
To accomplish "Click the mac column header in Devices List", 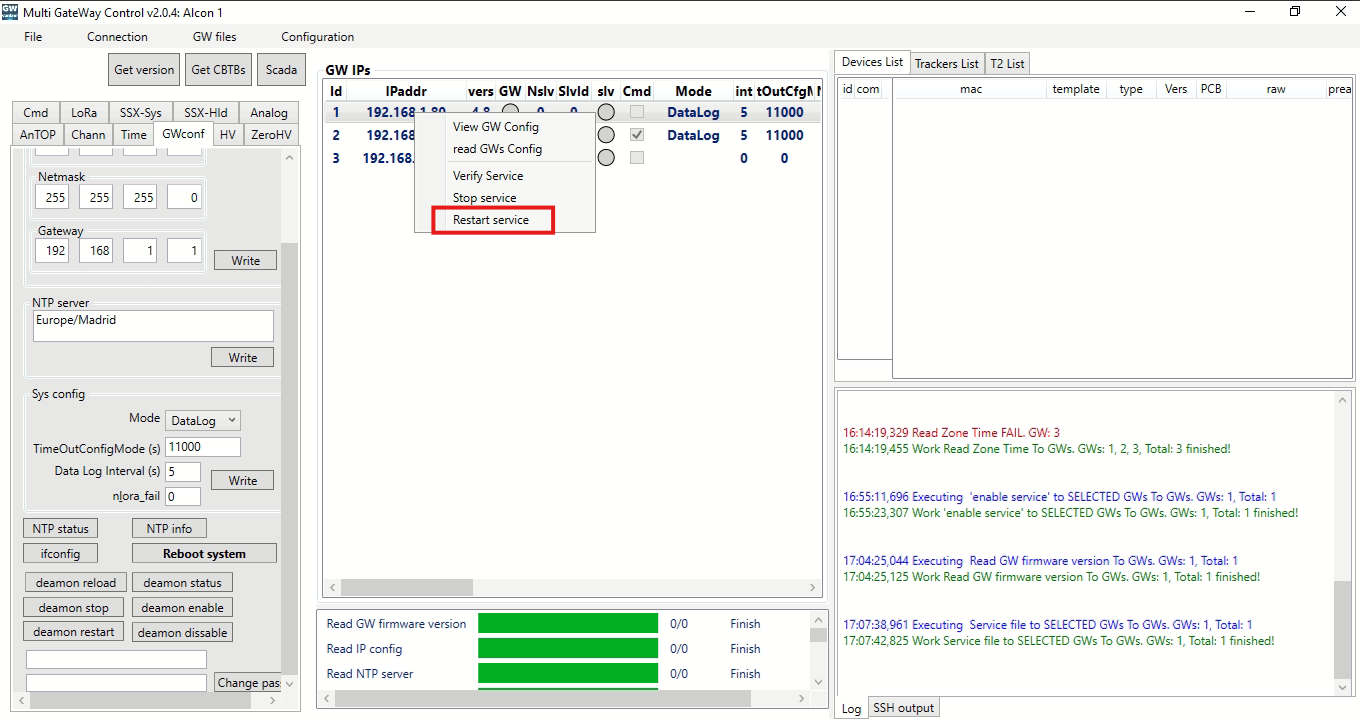I will 971,89.
